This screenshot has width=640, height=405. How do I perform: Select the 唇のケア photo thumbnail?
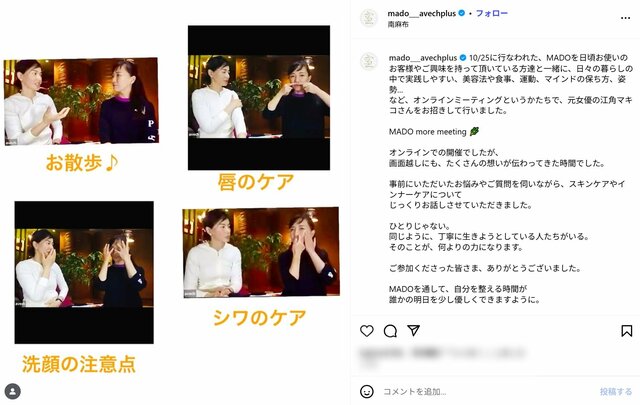point(259,98)
